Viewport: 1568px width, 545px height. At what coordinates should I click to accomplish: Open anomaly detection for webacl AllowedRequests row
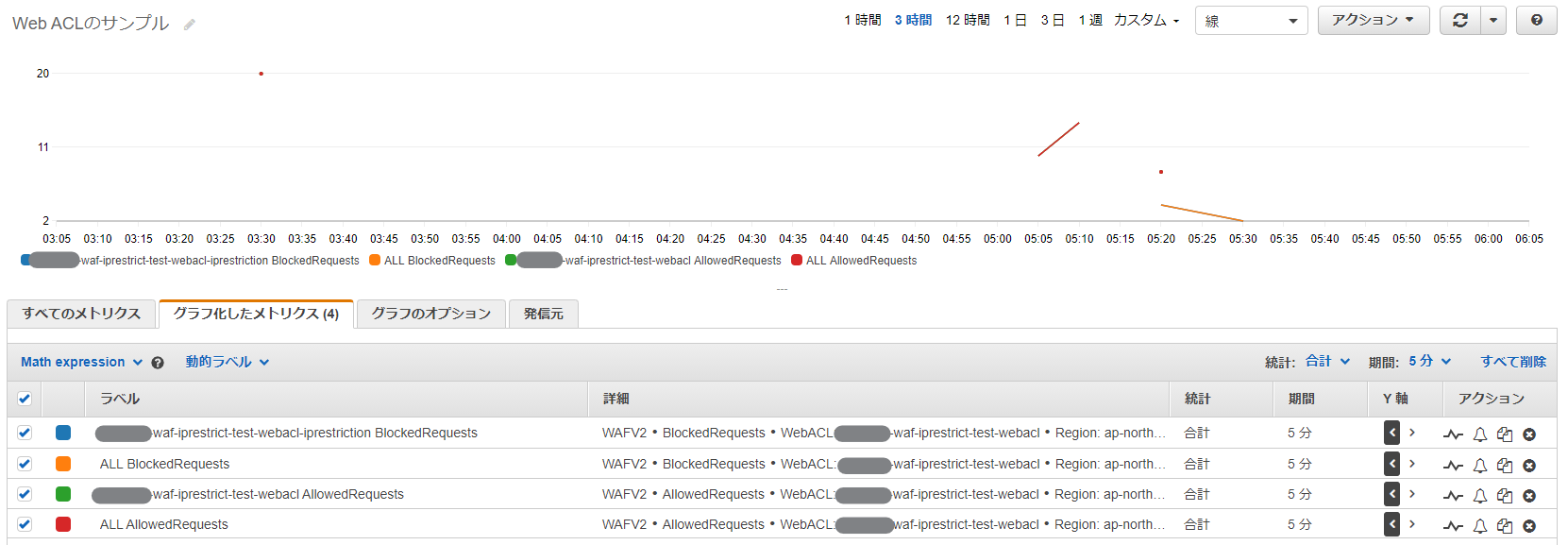point(1453,496)
